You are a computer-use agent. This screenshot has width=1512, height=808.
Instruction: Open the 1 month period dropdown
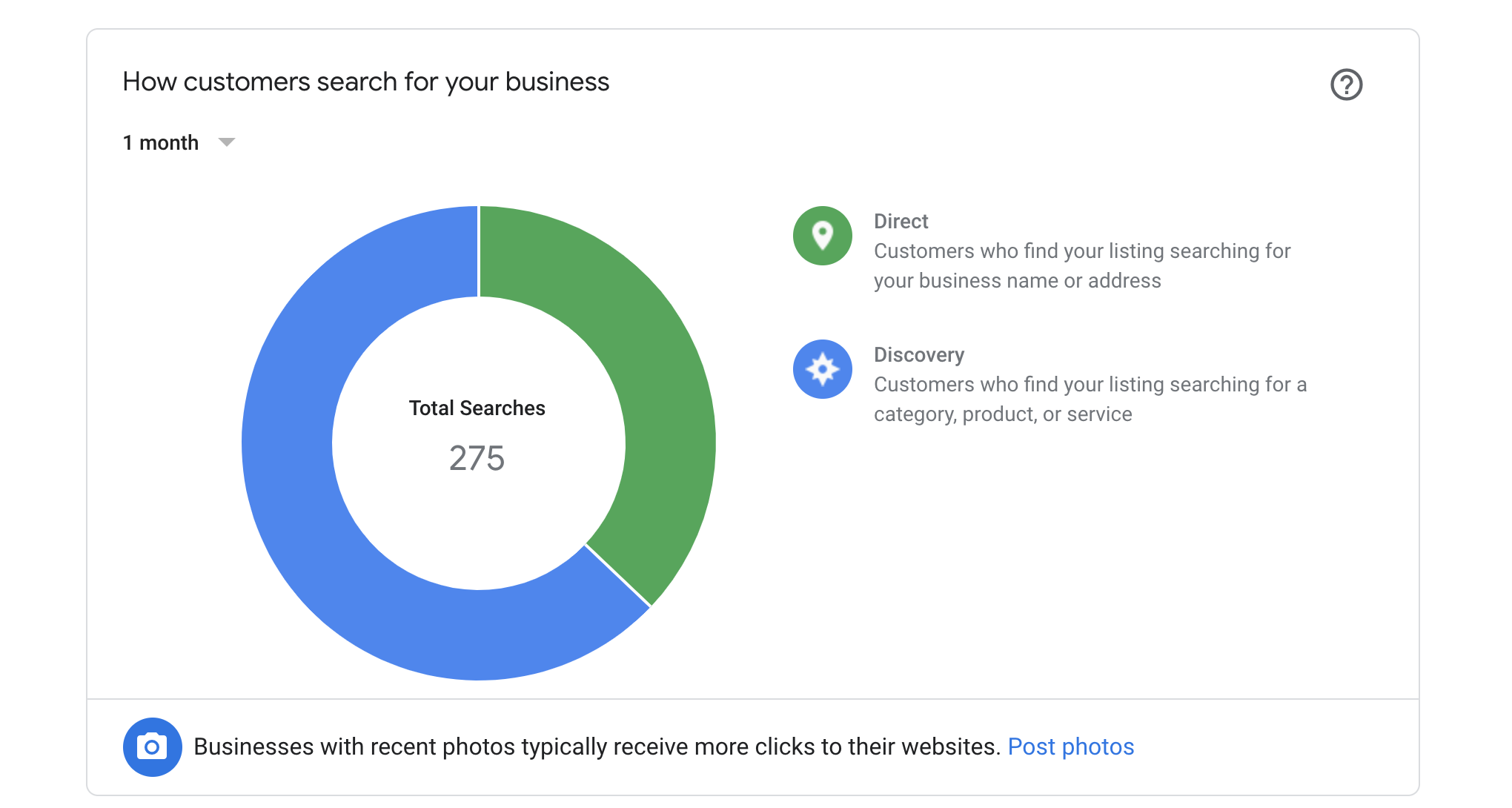click(x=179, y=142)
